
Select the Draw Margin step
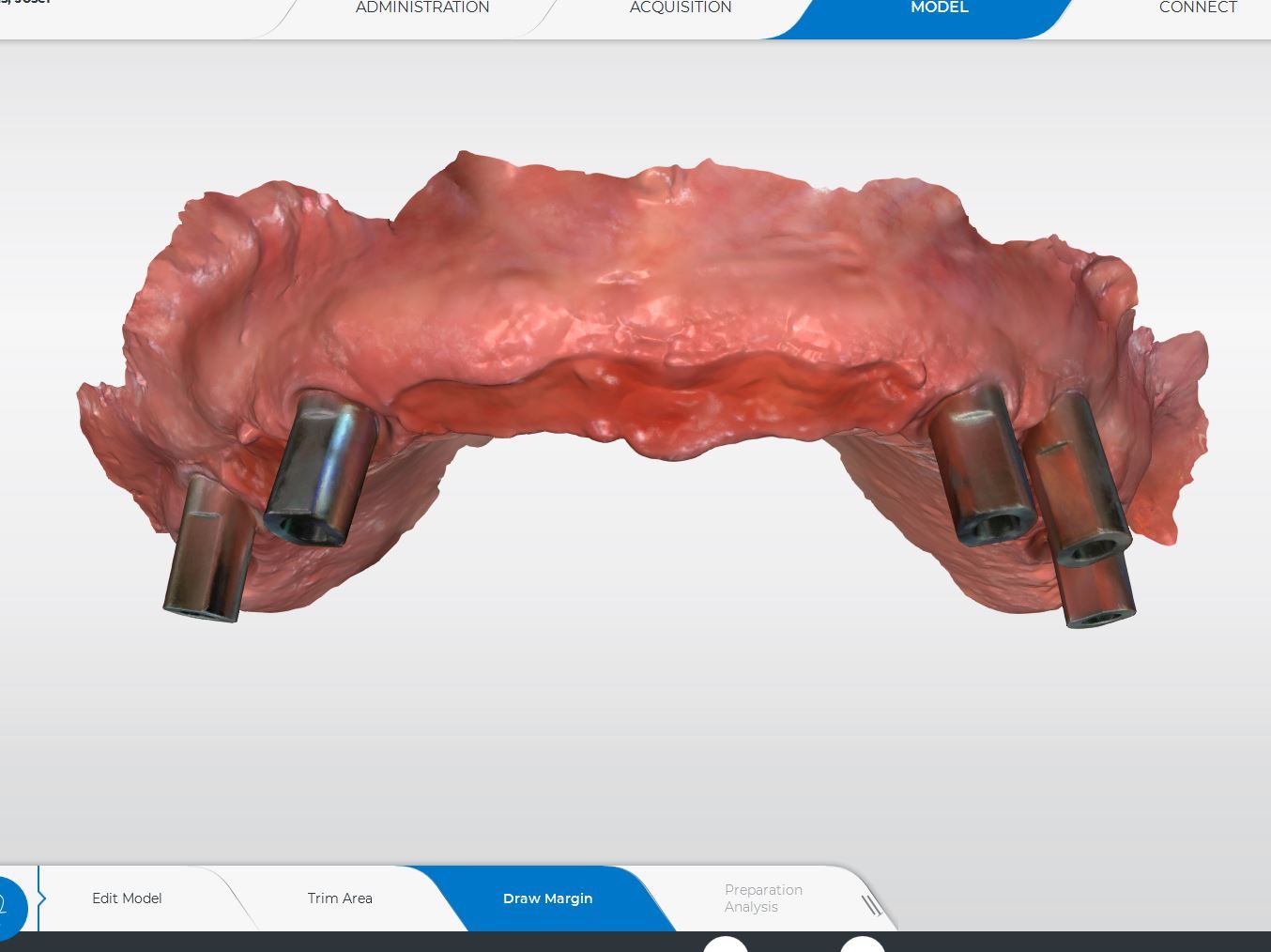547,898
